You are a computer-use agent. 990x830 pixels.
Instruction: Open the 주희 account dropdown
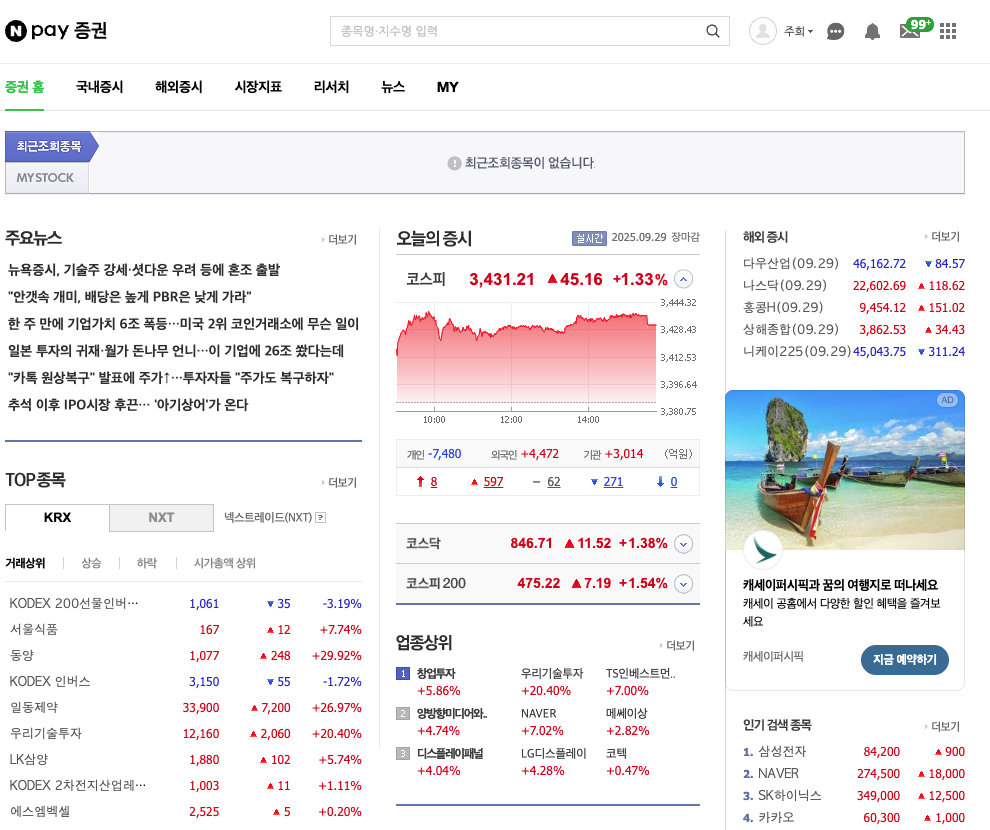[x=798, y=31]
